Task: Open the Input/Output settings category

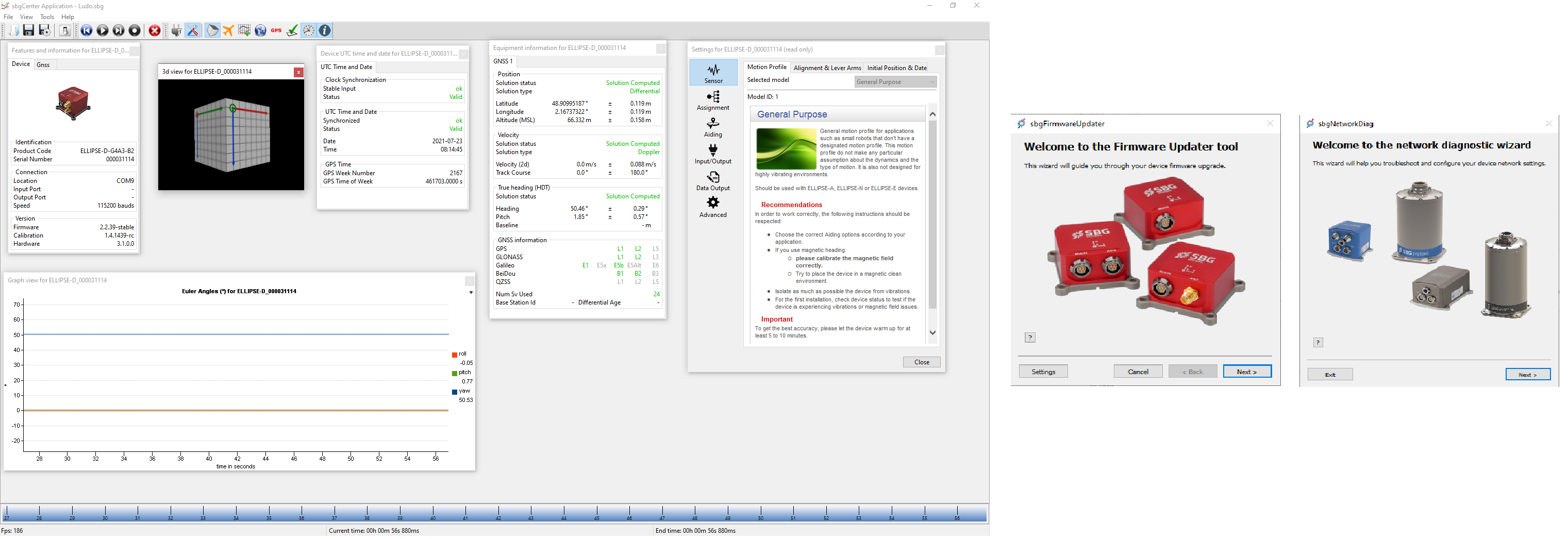Action: point(713,154)
